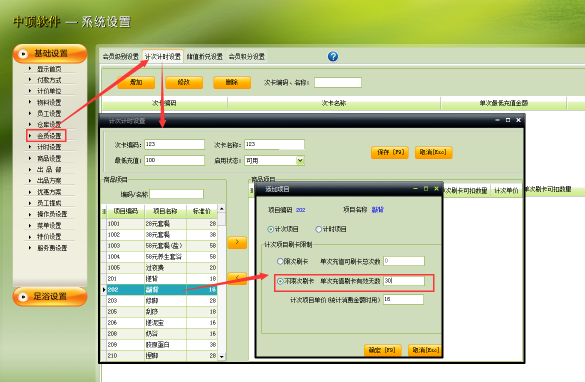Open the 启用状态 dropdown showing 可用
585x382 pixels.
300,160
